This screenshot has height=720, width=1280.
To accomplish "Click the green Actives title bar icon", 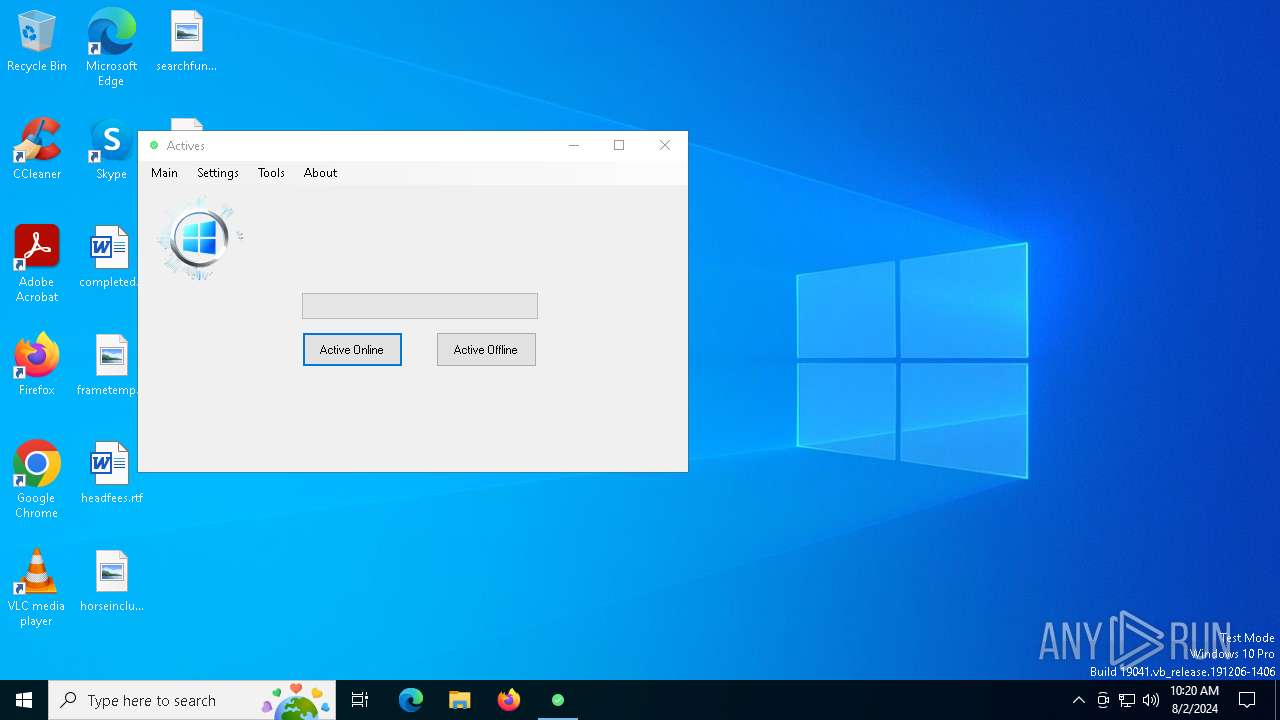I will tap(154, 146).
